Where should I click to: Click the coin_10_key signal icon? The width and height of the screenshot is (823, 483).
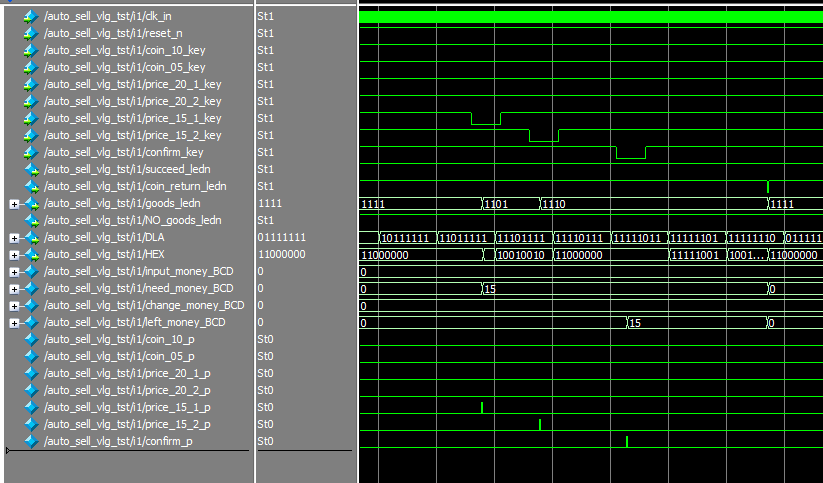click(x=30, y=50)
